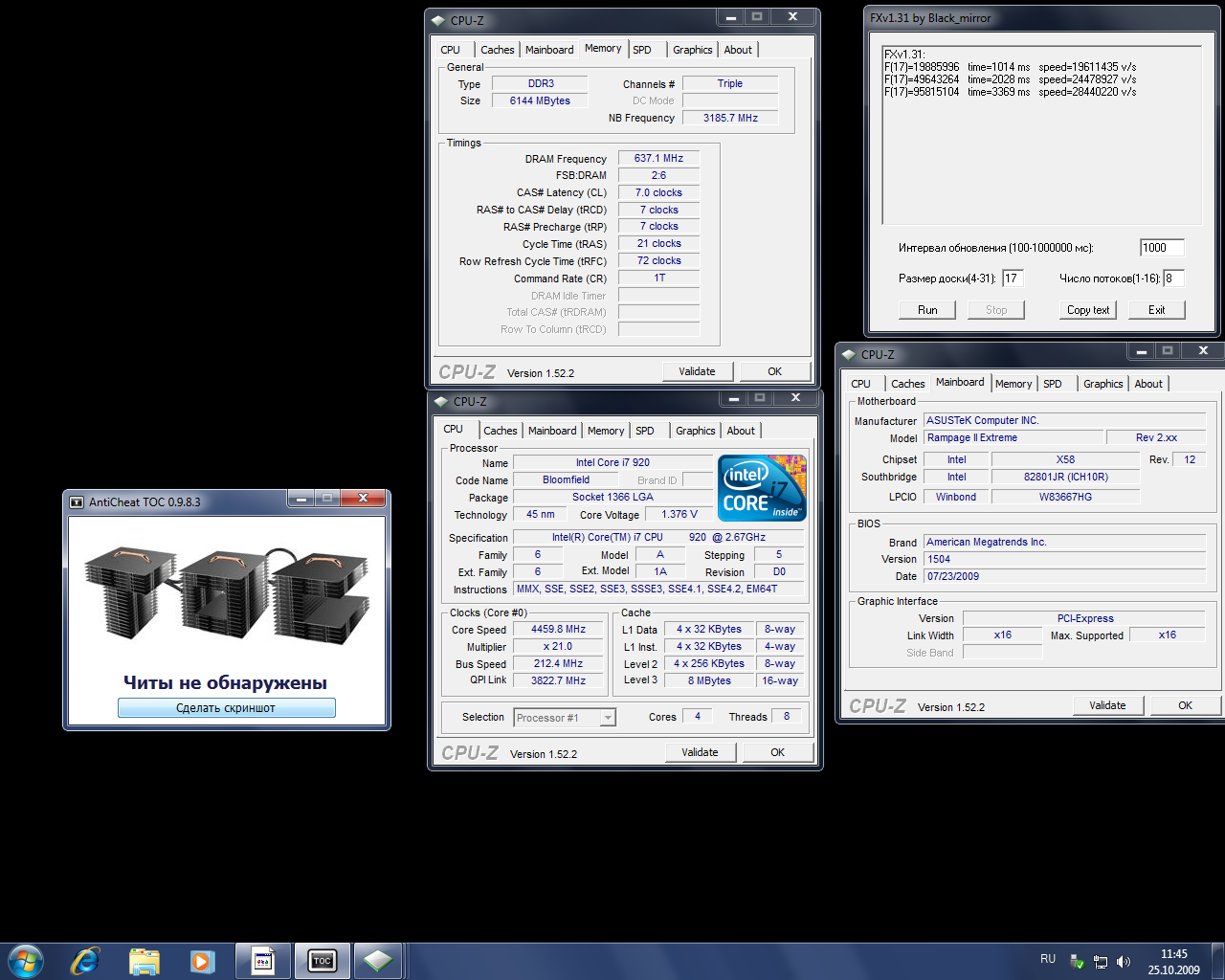This screenshot has width=1225, height=980.
Task: Click Copy text button in FXv1.31
Action: (x=1088, y=310)
